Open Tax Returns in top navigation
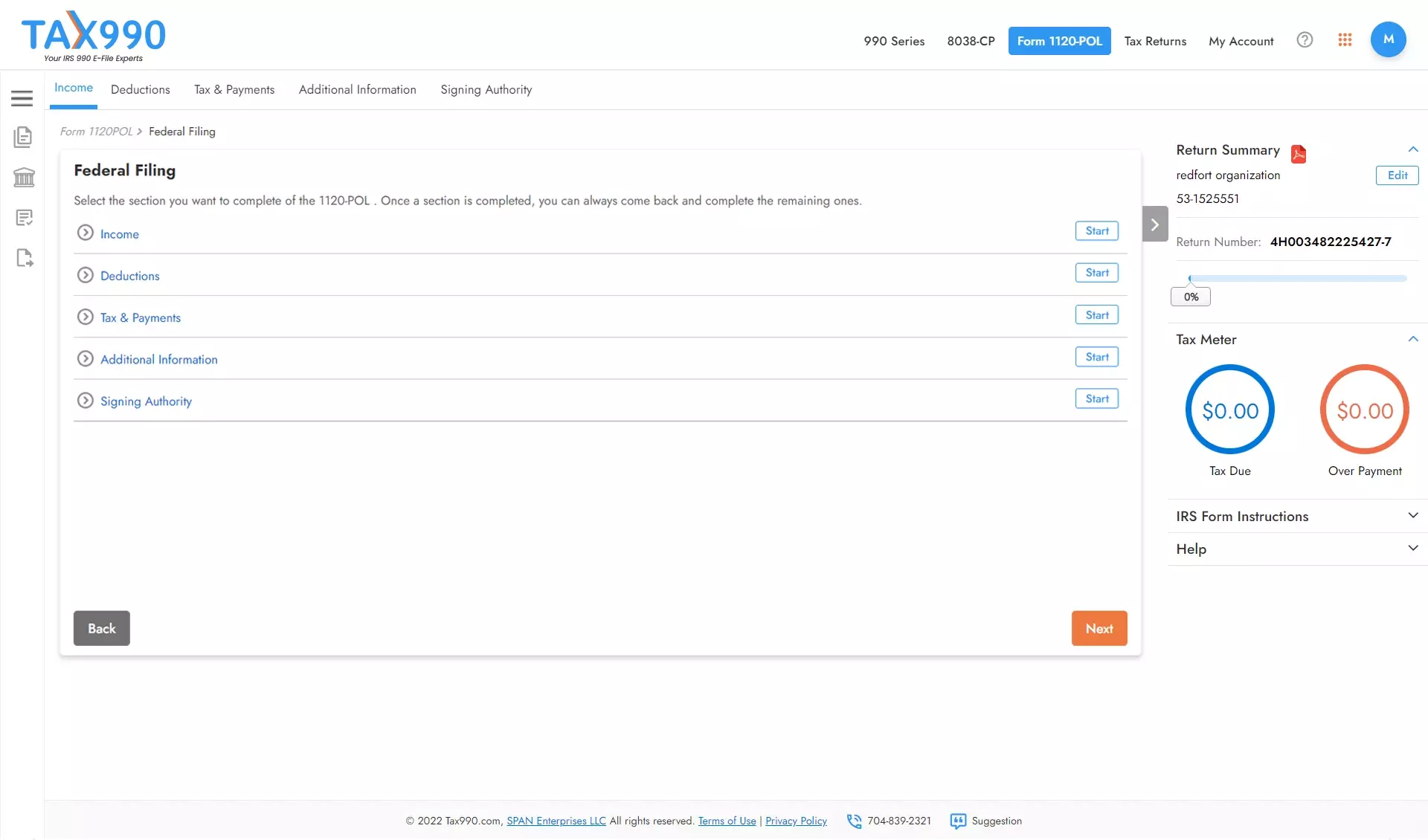 pyautogui.click(x=1155, y=41)
